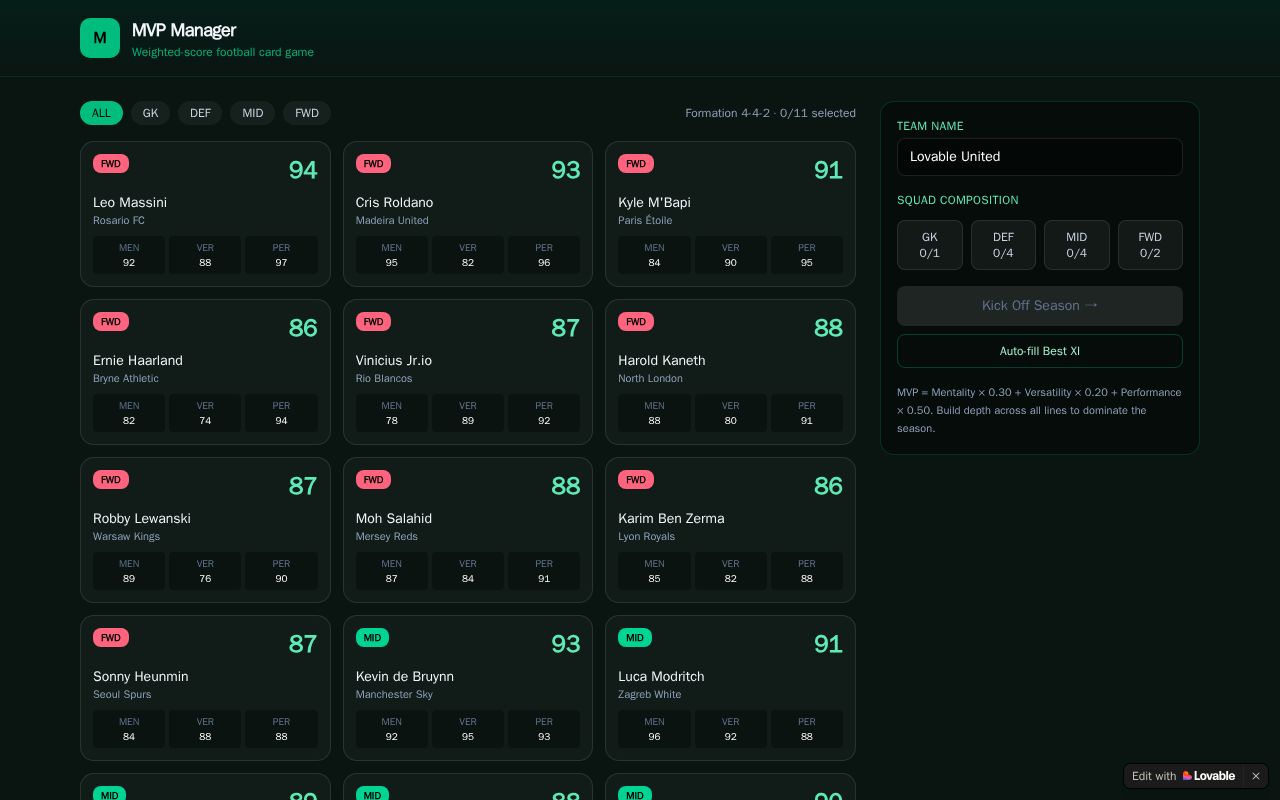Filter players by DEF
This screenshot has width=1280, height=800.
[x=200, y=113]
